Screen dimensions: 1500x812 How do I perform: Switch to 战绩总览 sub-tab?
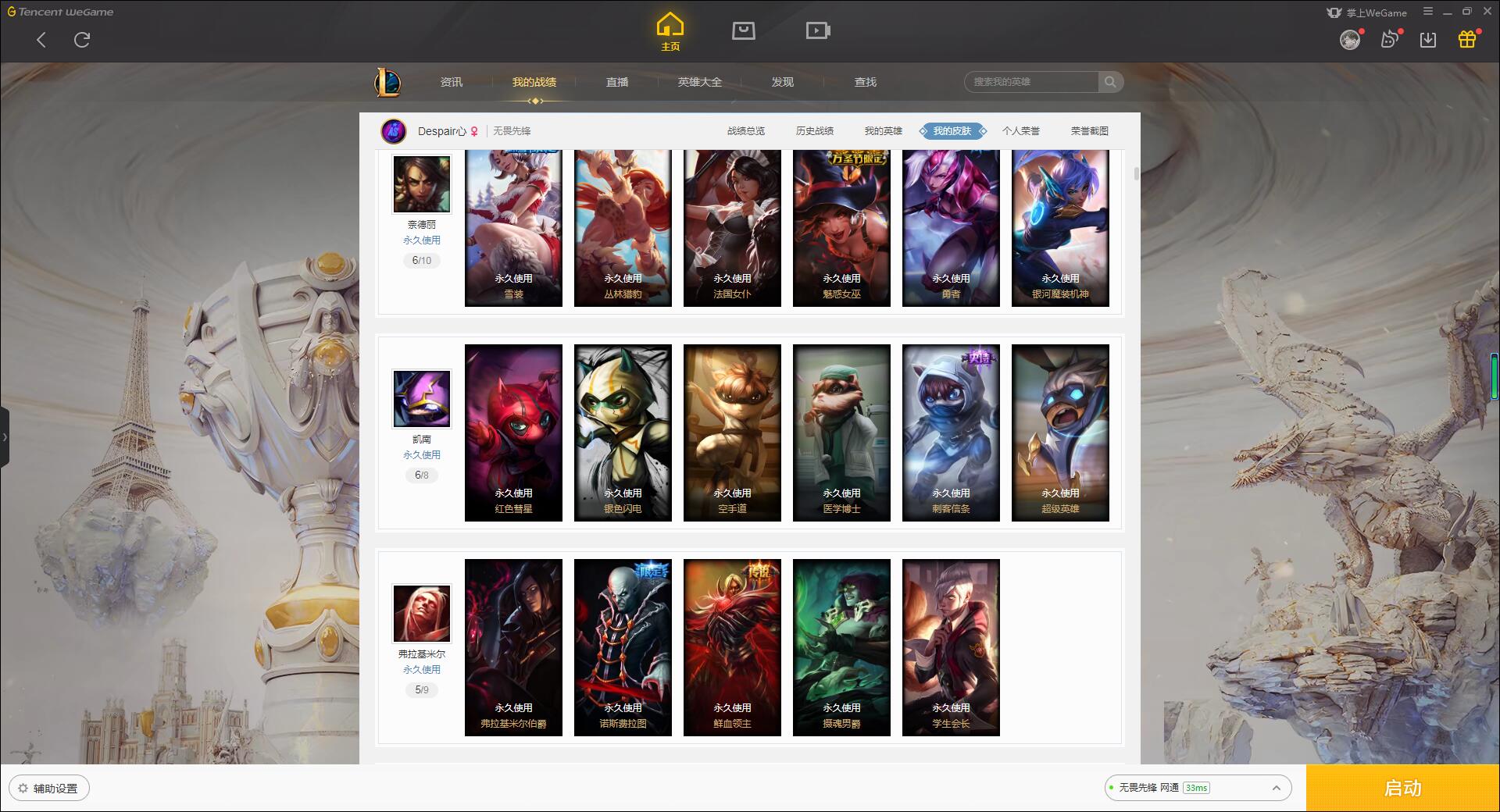click(746, 131)
